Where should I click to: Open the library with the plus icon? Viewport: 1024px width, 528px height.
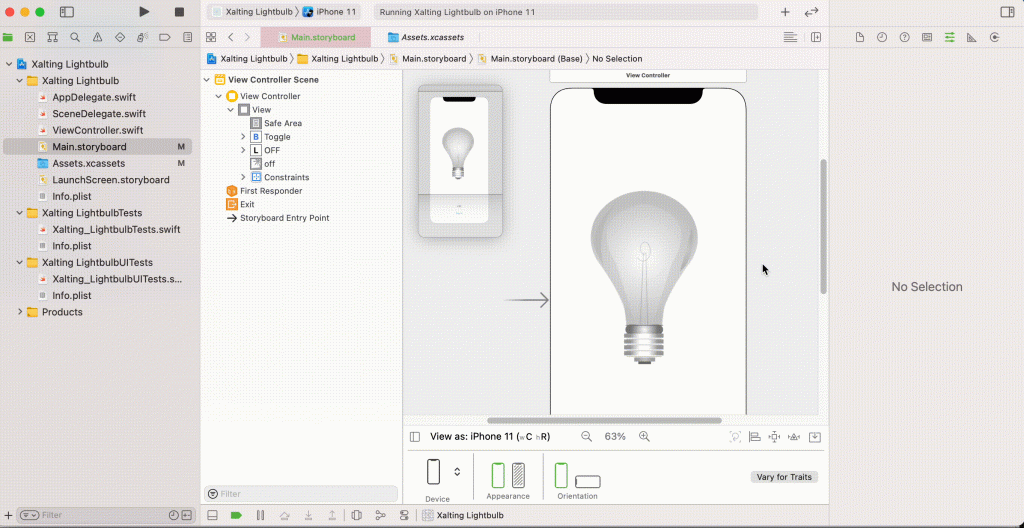click(785, 12)
